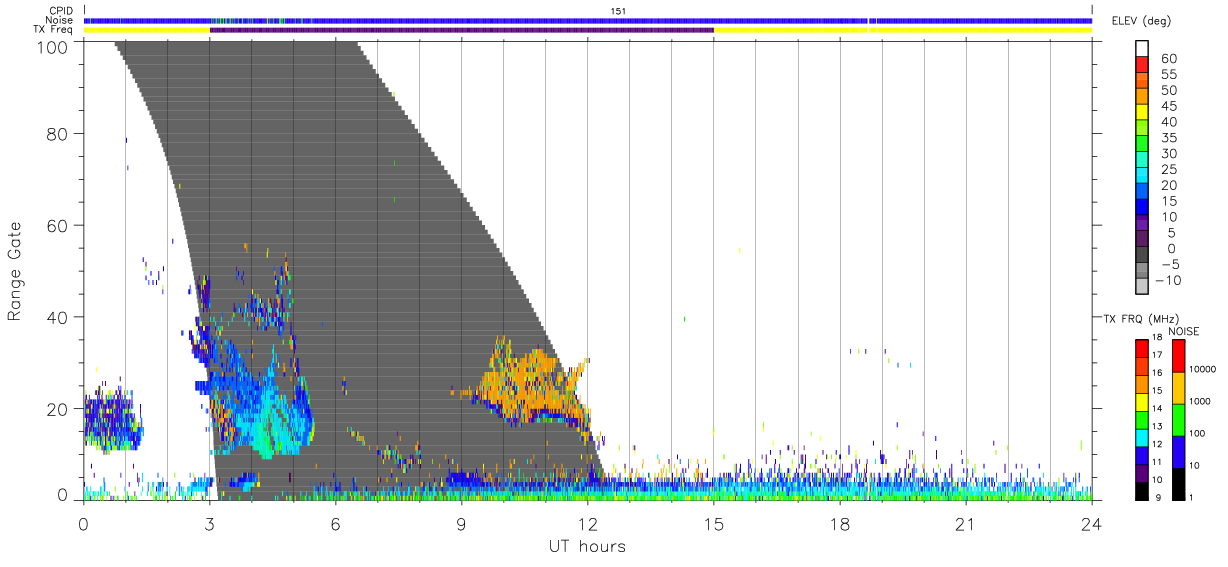Image resolution: width=1228 pixels, height=567 pixels.
Task: Click the 45 label on ELEV scale
Action: [1168, 106]
